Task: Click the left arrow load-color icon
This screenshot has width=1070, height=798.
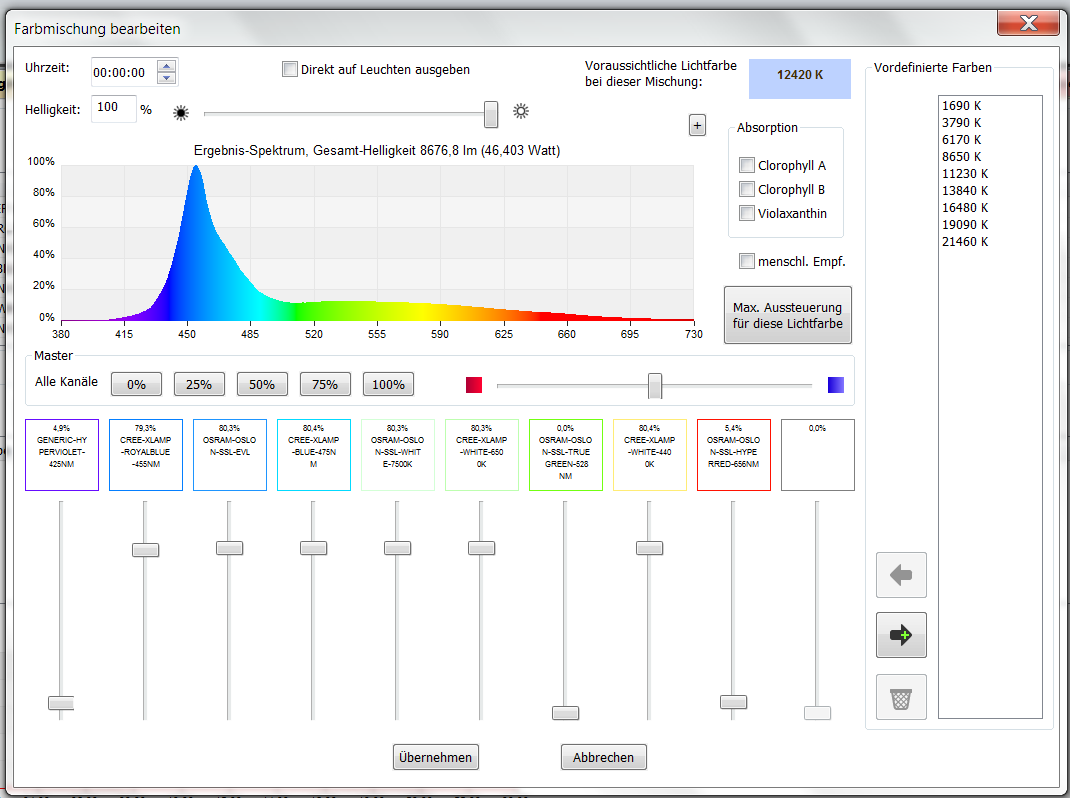Action: pyautogui.click(x=901, y=575)
